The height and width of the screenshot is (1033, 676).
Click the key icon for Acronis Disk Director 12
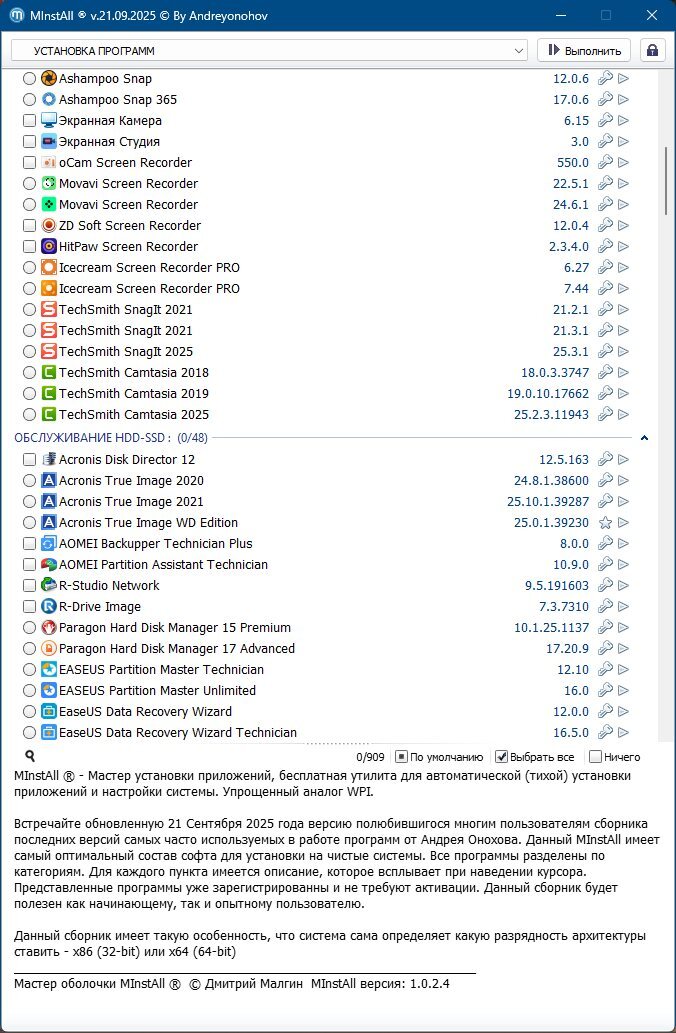(x=604, y=460)
